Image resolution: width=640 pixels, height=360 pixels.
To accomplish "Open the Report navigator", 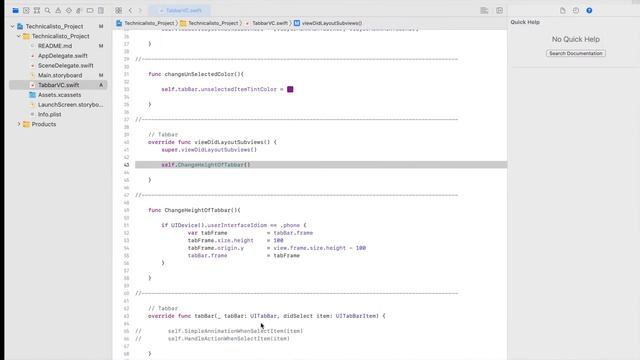I will (x=100, y=11).
